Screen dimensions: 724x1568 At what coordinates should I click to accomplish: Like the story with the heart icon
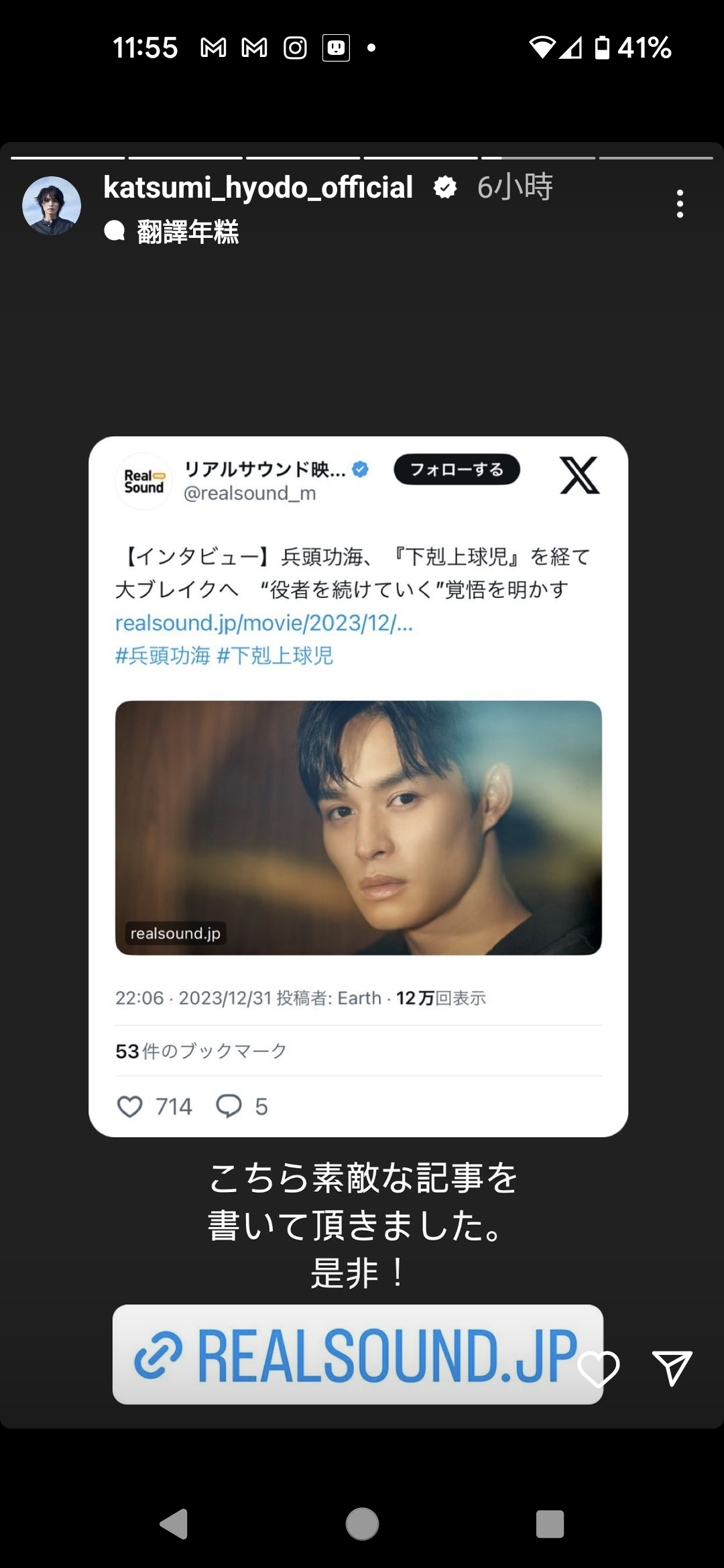point(598,1368)
